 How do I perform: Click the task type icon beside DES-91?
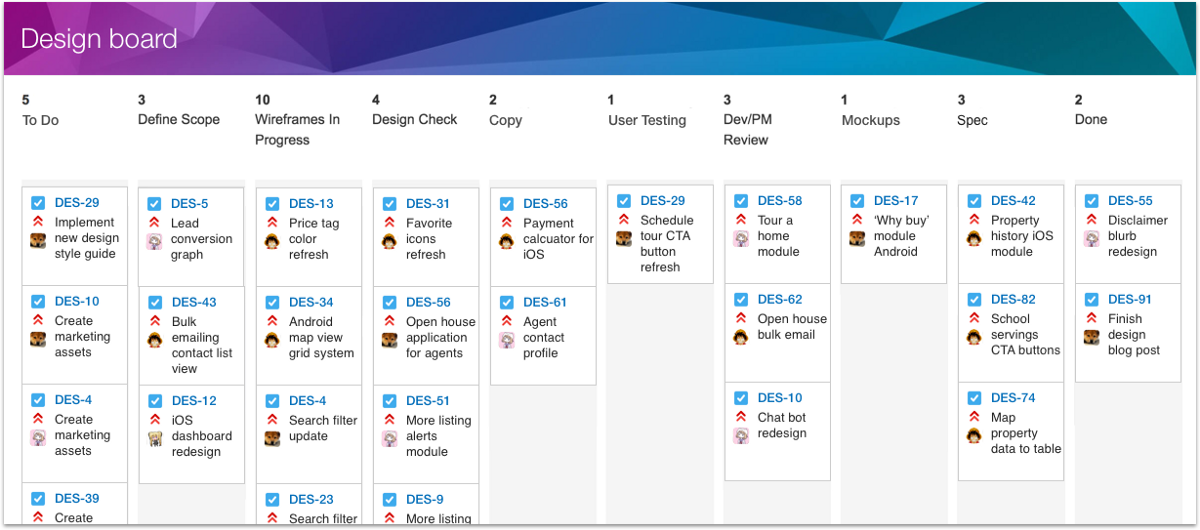coord(1091,299)
